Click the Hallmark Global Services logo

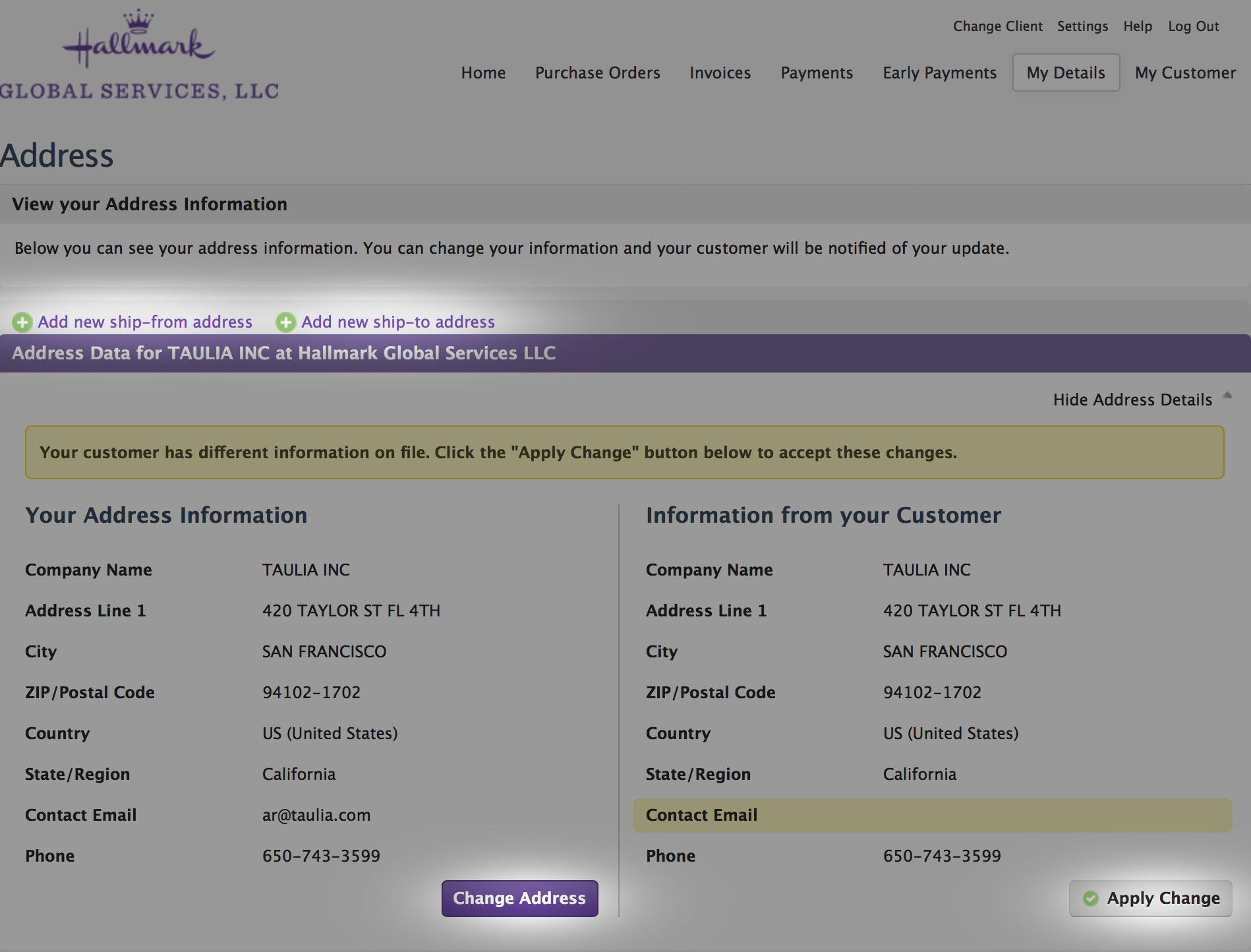[x=140, y=55]
